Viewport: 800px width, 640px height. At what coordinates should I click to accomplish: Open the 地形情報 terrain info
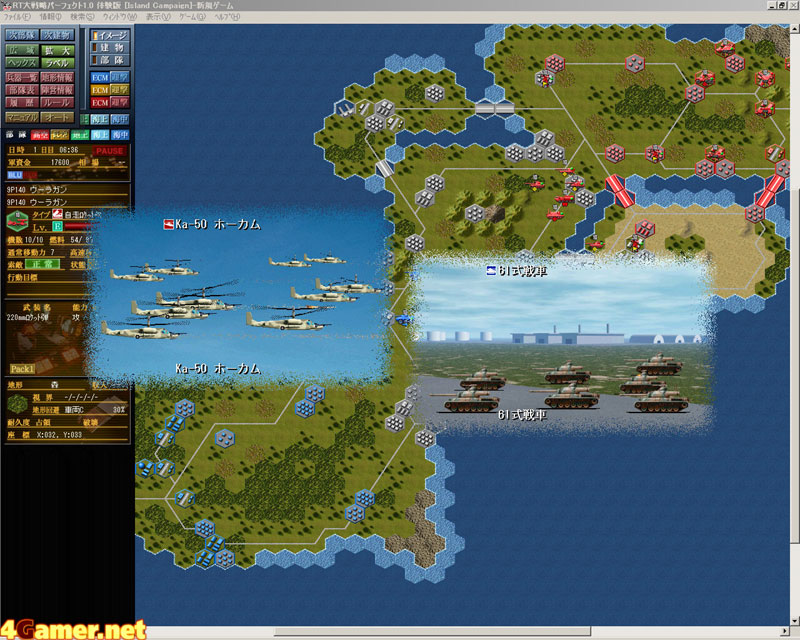point(58,78)
